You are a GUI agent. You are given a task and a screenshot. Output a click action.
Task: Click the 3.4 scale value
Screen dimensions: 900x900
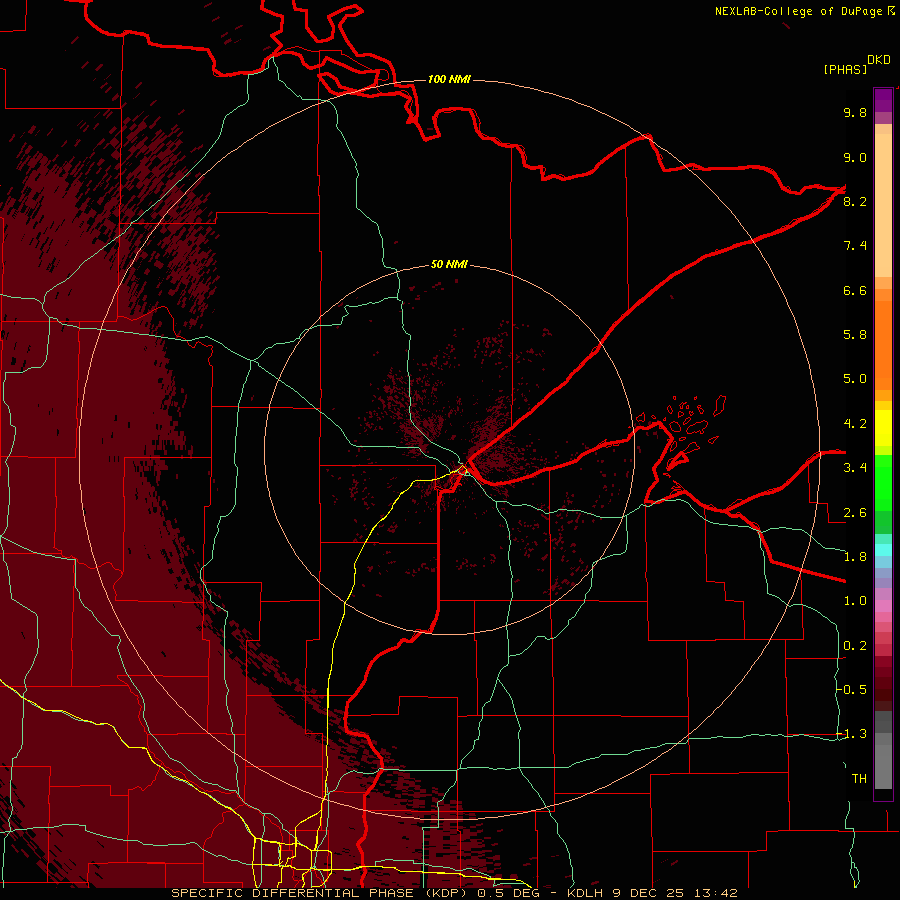pyautogui.click(x=855, y=468)
